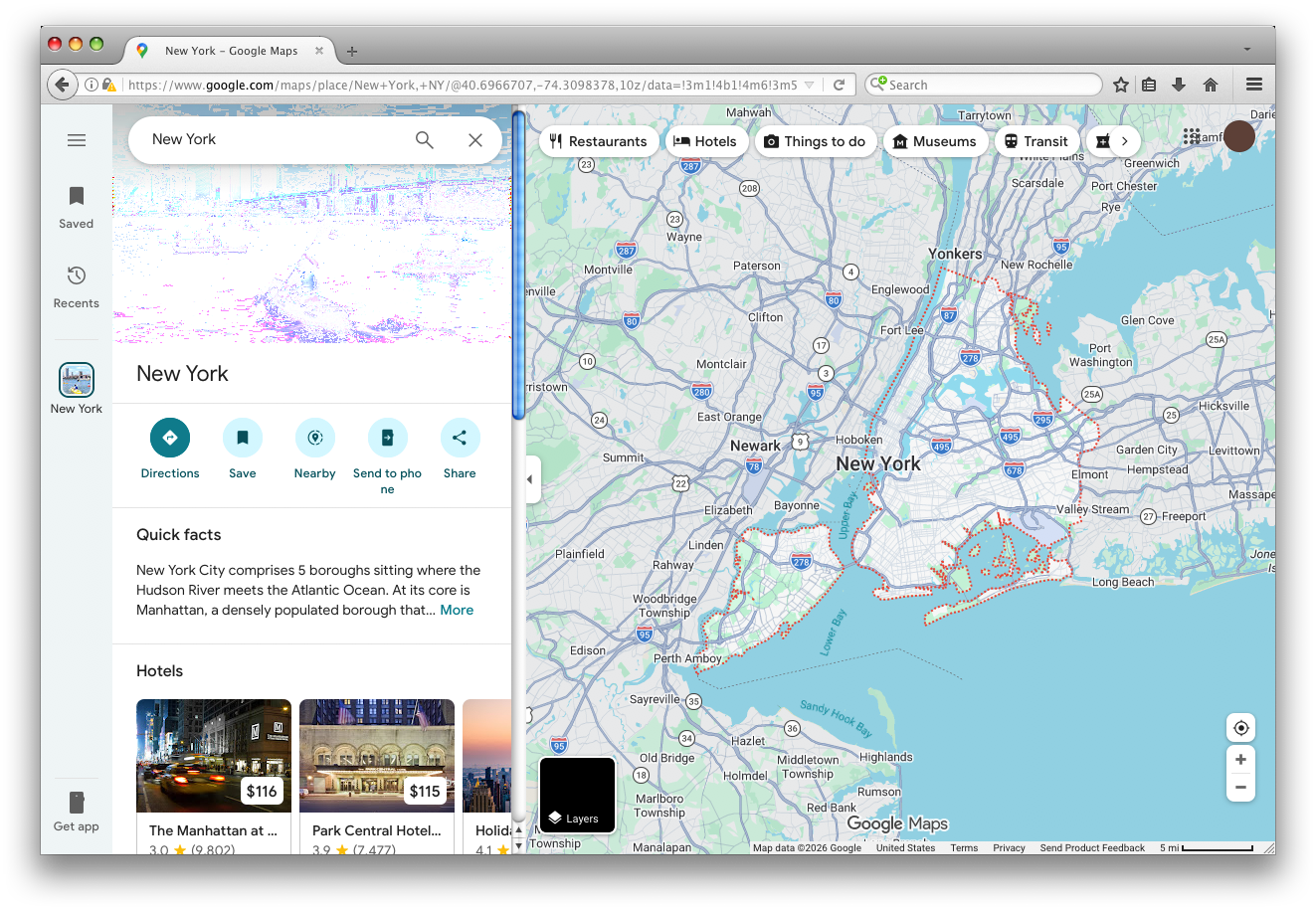Click the Directions icon button
This screenshot has width=1316, height=910.
[x=170, y=438]
